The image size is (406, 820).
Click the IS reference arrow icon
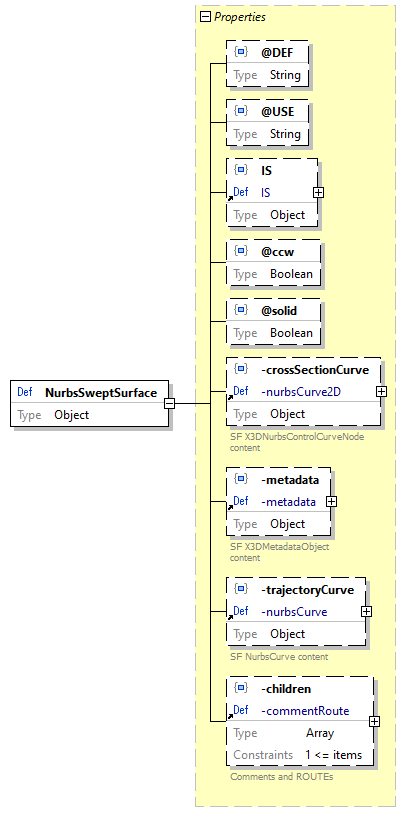[230, 198]
